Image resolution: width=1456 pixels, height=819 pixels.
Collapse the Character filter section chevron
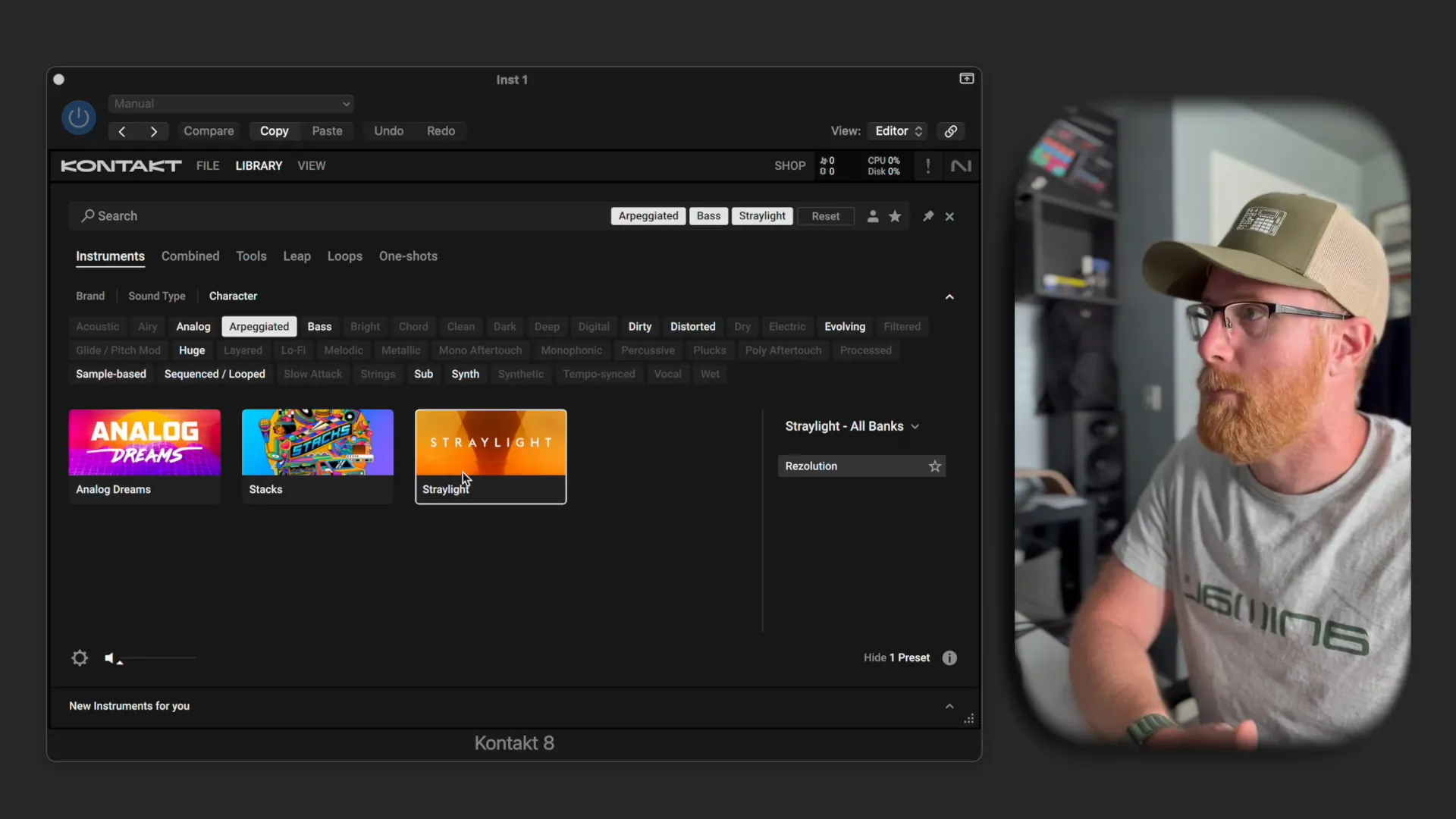tap(949, 297)
